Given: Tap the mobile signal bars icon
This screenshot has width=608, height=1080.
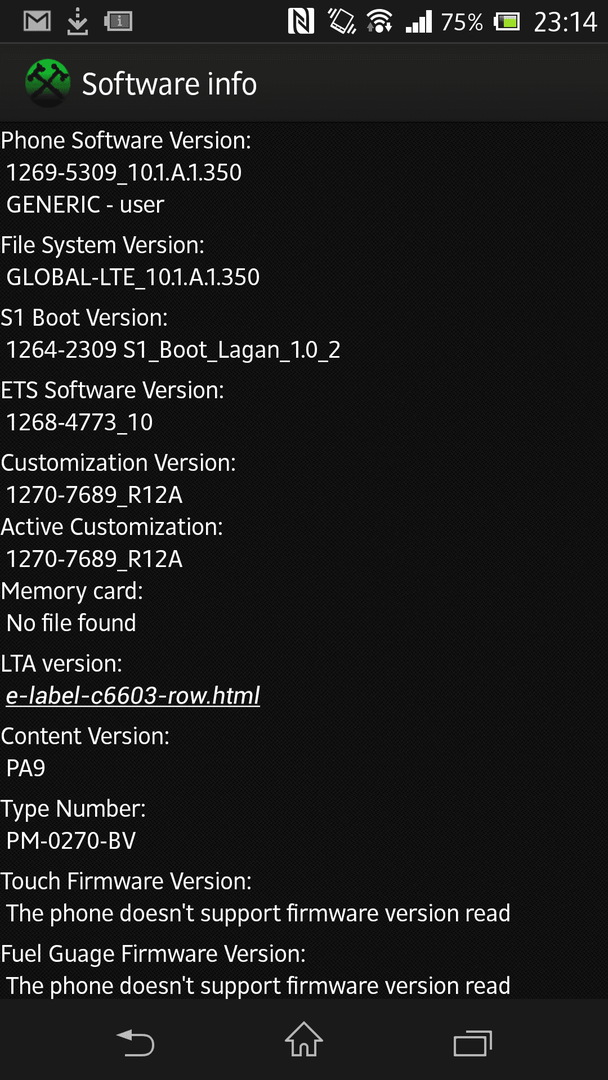Looking at the screenshot, I should pos(418,22).
